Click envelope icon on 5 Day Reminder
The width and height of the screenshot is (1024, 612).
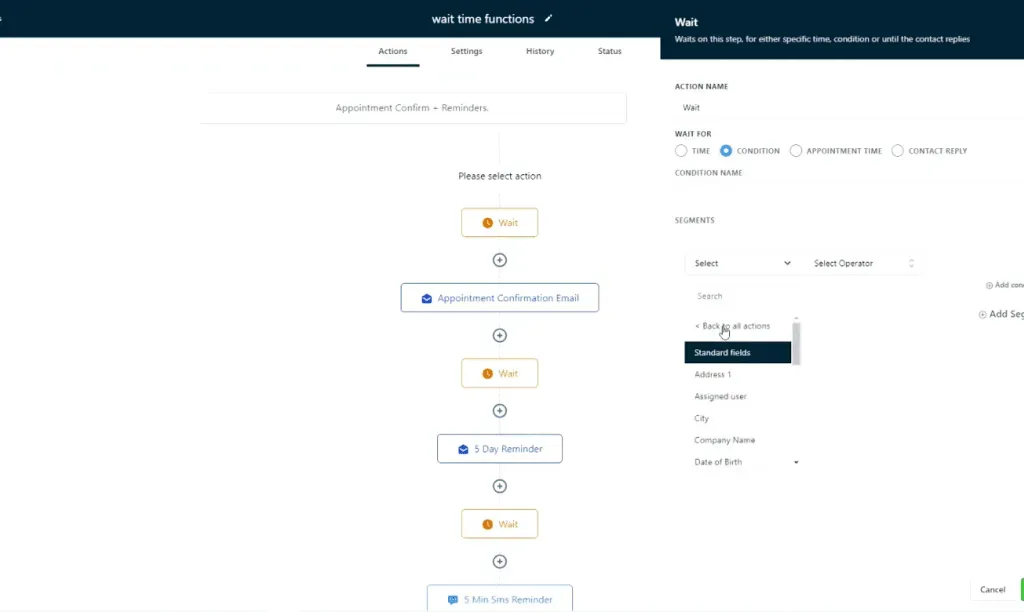tap(463, 449)
